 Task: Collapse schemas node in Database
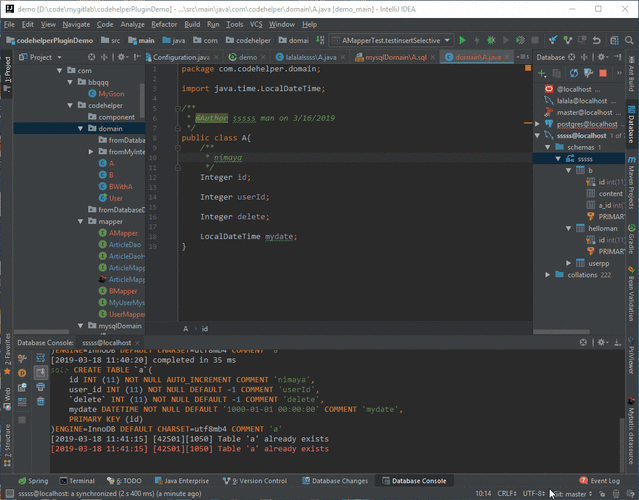point(548,147)
